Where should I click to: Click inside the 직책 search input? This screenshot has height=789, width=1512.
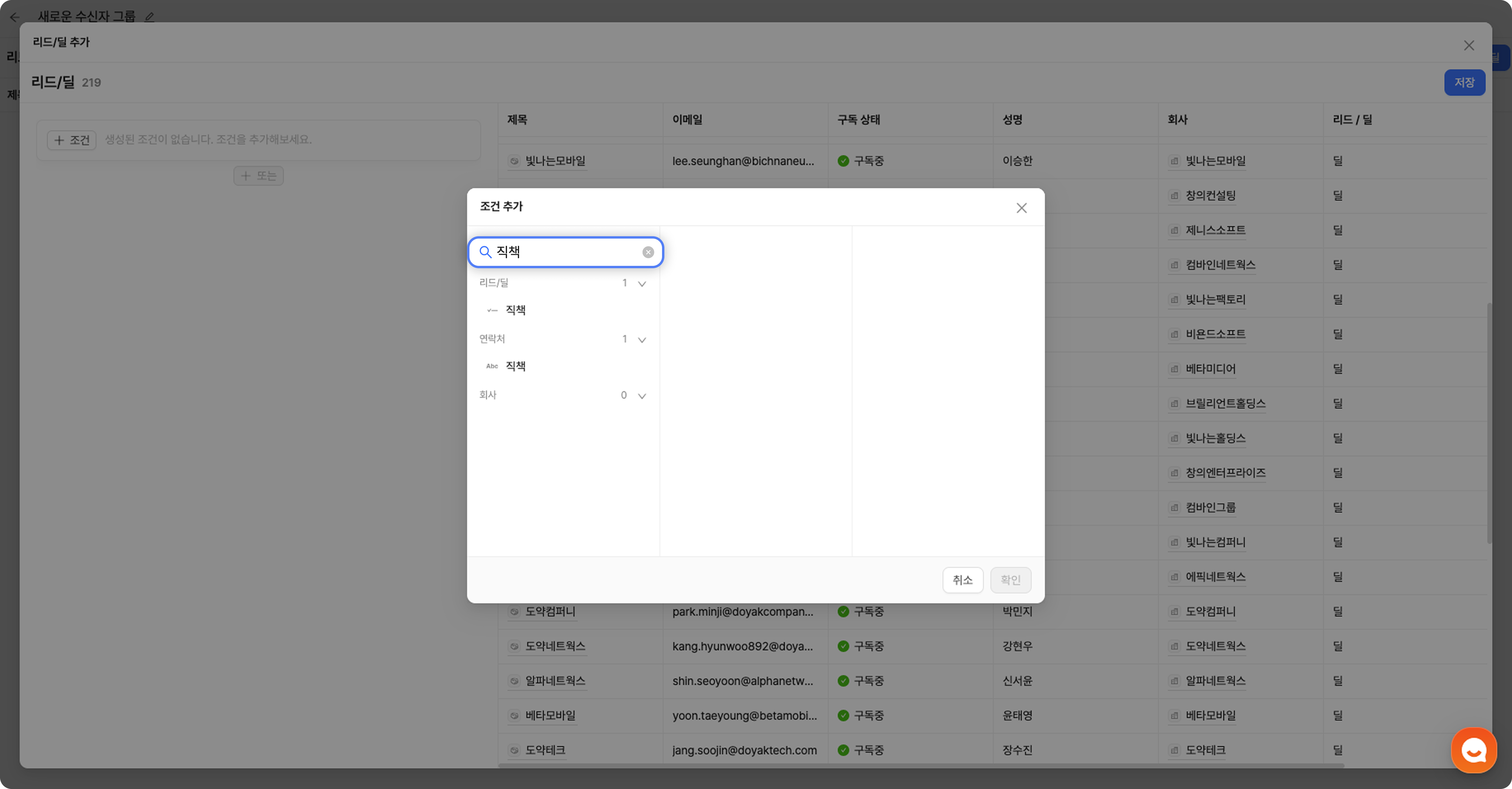point(563,252)
